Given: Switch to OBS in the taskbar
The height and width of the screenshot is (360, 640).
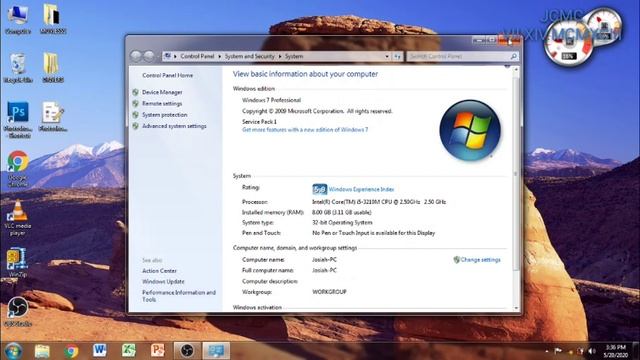Looking at the screenshot, I should pyautogui.click(x=187, y=351).
